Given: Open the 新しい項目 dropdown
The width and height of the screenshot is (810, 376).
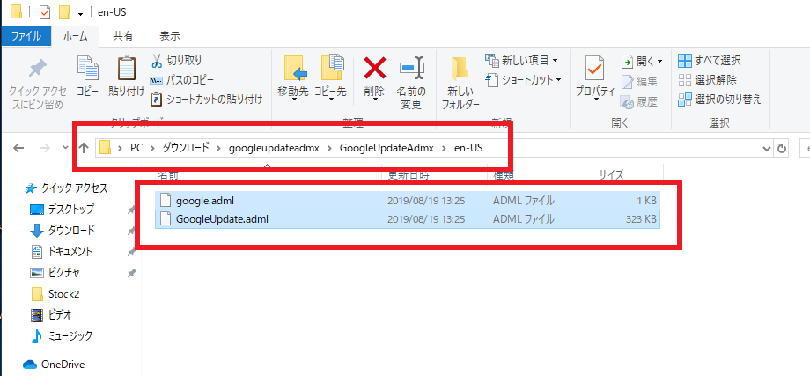Looking at the screenshot, I should click(522, 60).
